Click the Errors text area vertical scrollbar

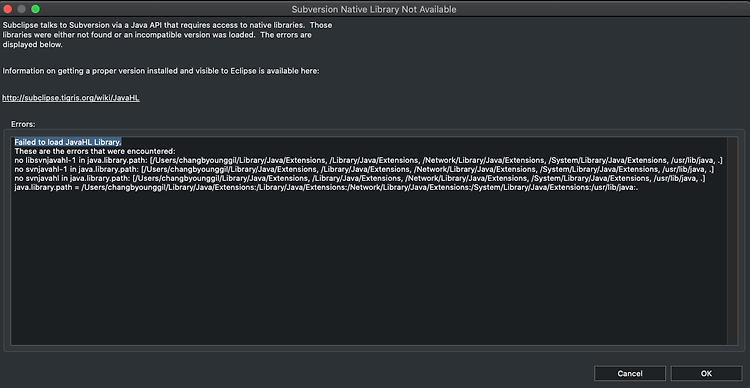coord(732,241)
